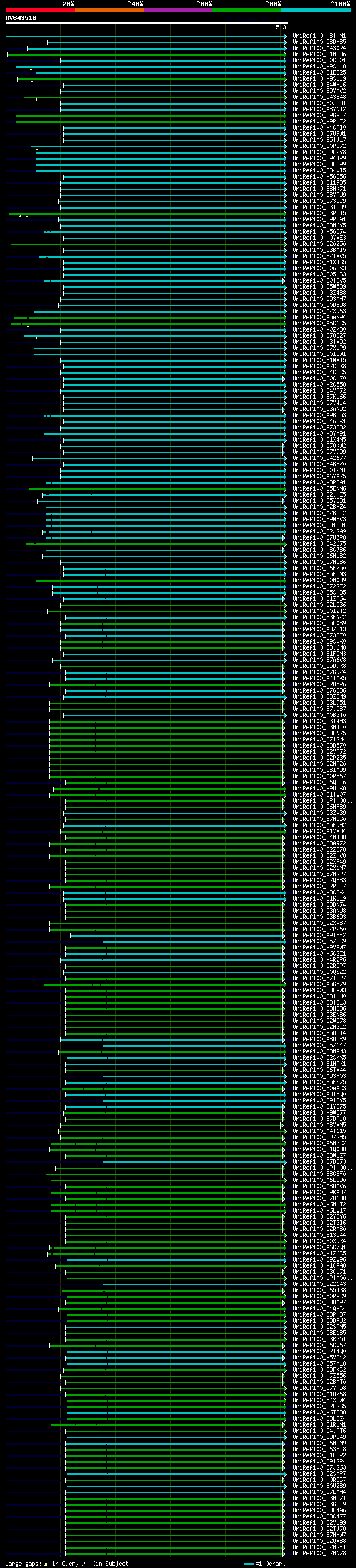This screenshot has width=356, height=1568.
Task: Open hit UniRef100_Q4MJU8
Action: pos(319,837)
